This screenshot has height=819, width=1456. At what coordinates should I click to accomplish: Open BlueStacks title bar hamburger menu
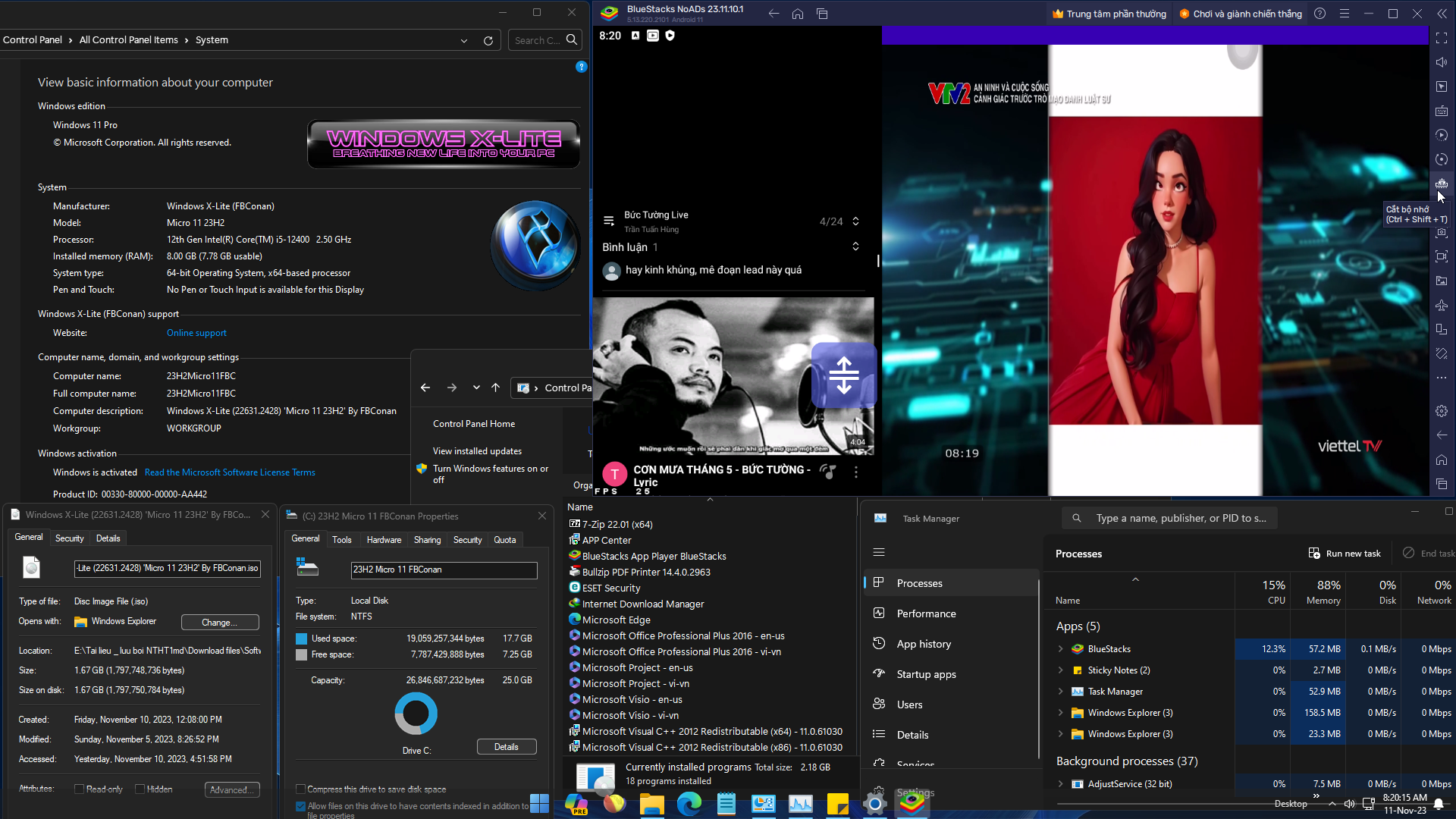(1345, 14)
